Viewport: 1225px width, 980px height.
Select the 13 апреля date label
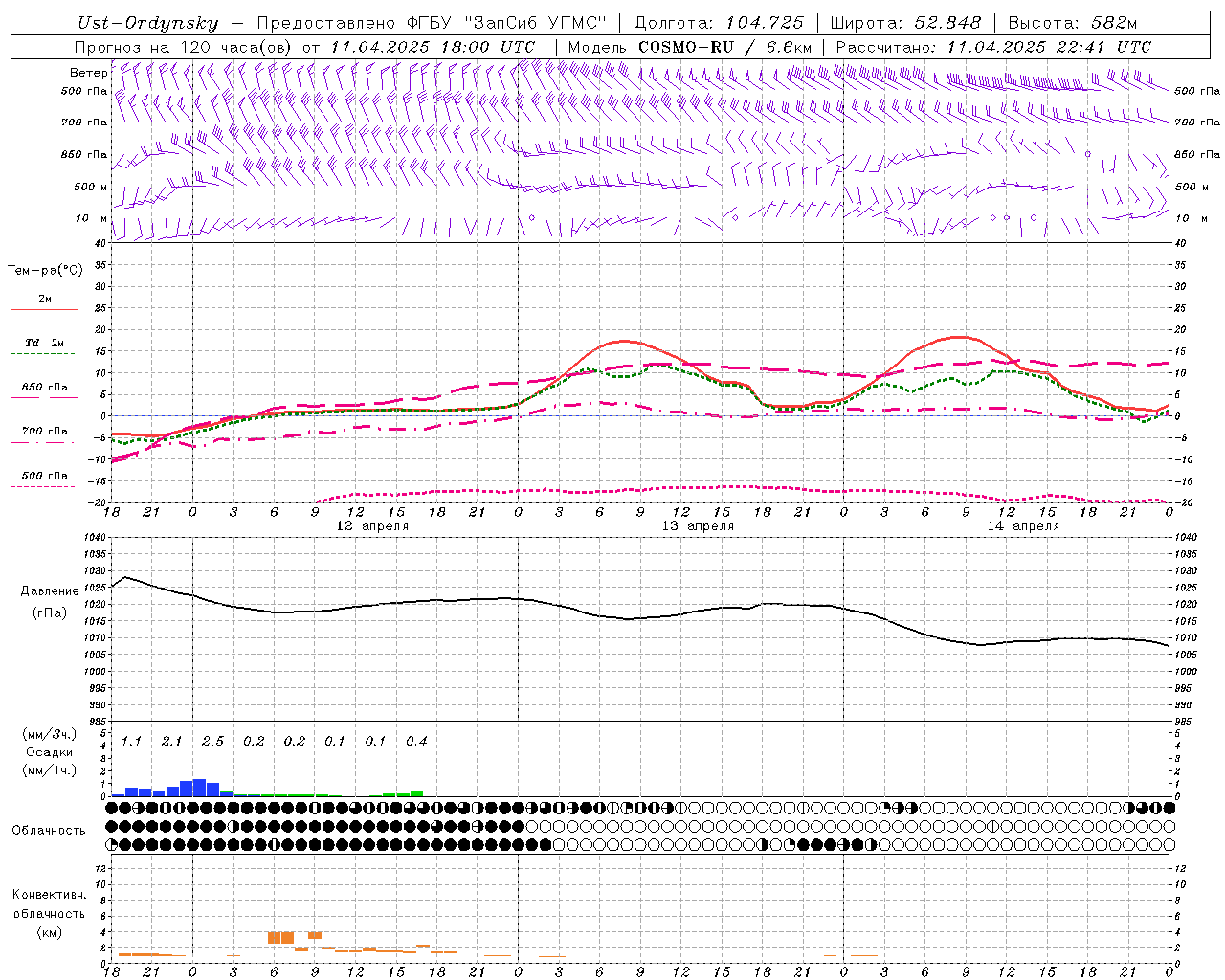click(x=698, y=526)
